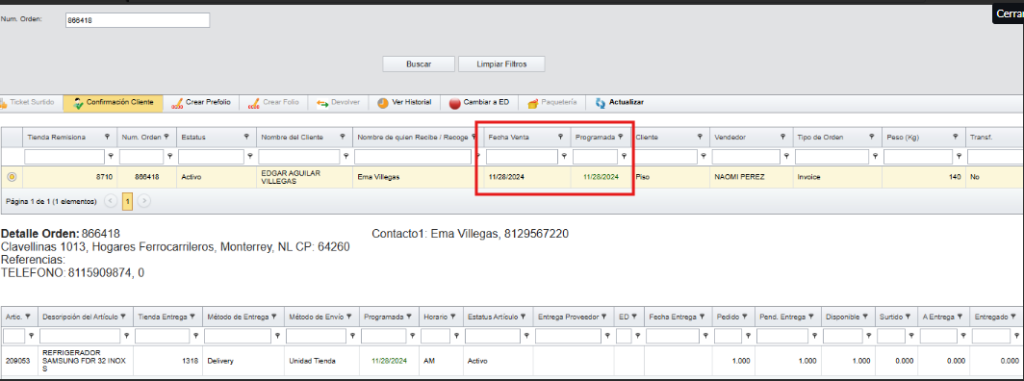Click the Confirmación Cliente toolbar button
The width and height of the screenshot is (1024, 381).
click(x=113, y=103)
